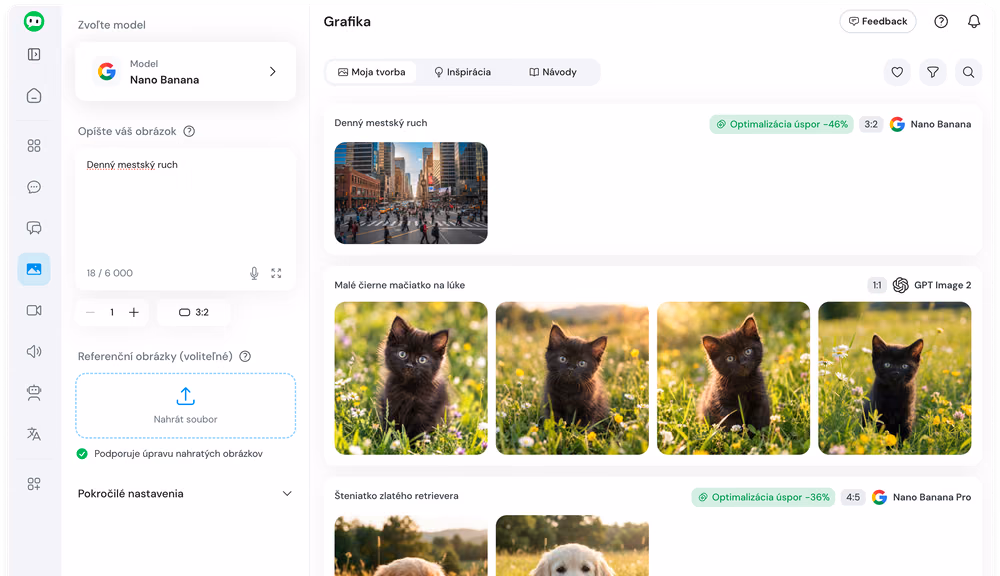The height and width of the screenshot is (576, 1000).
Task: Open the add-apps grid plus icon
Action: coord(34,484)
